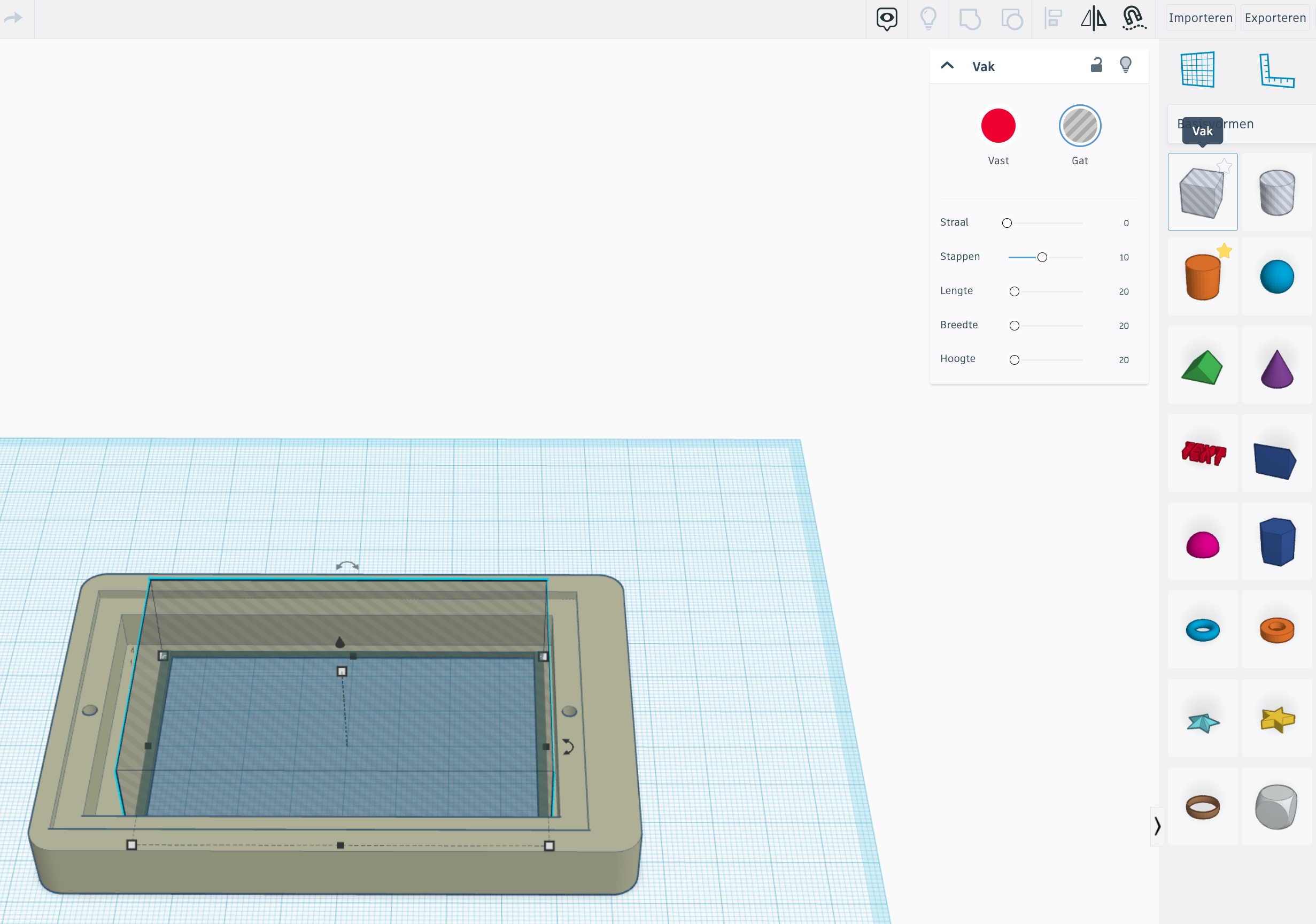Click the show all lightbulb icon
Viewport: 1316px width, 924px height.
coord(928,18)
